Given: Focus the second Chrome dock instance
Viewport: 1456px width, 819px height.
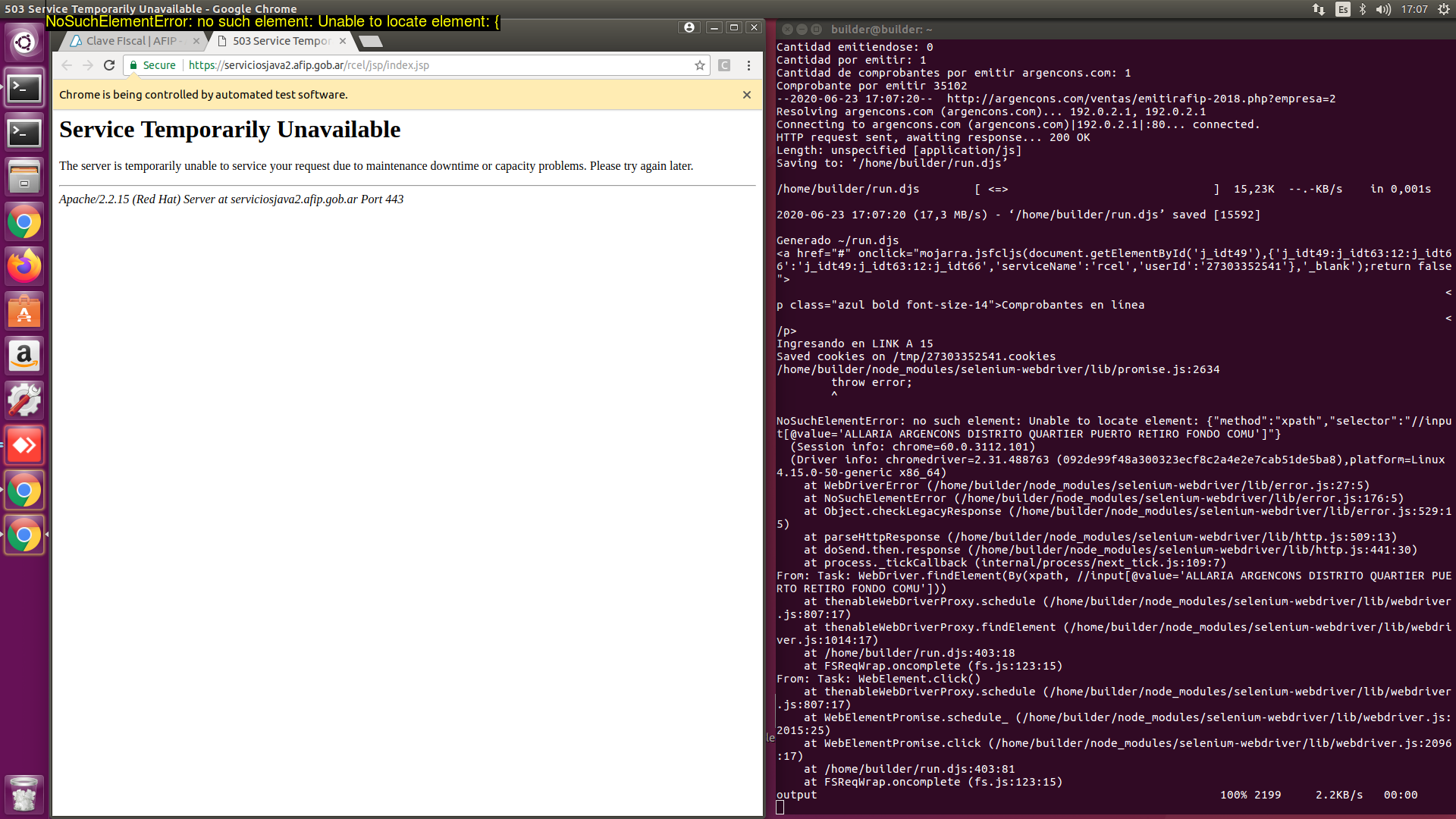Looking at the screenshot, I should point(24,491).
